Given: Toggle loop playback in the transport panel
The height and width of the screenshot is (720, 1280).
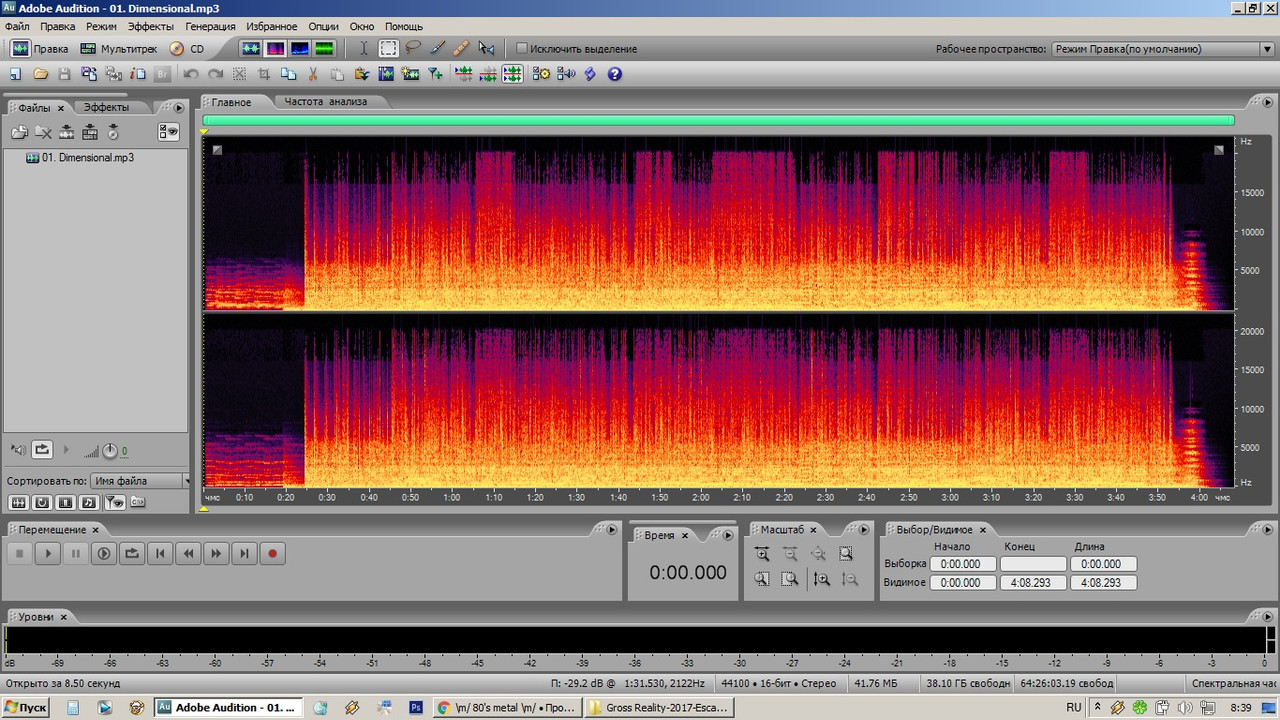Looking at the screenshot, I should [131, 553].
